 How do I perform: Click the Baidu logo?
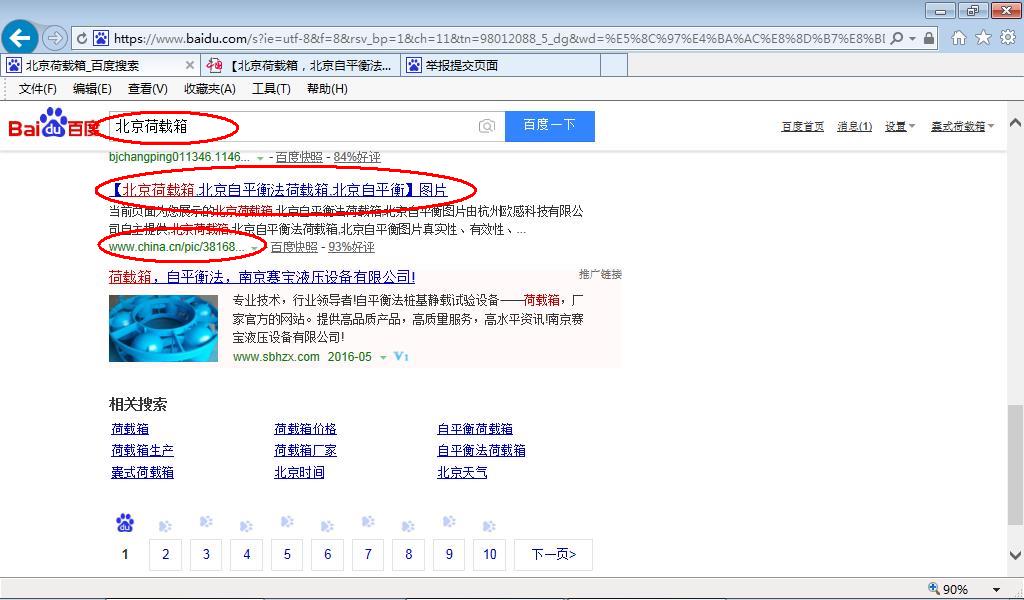(54, 123)
